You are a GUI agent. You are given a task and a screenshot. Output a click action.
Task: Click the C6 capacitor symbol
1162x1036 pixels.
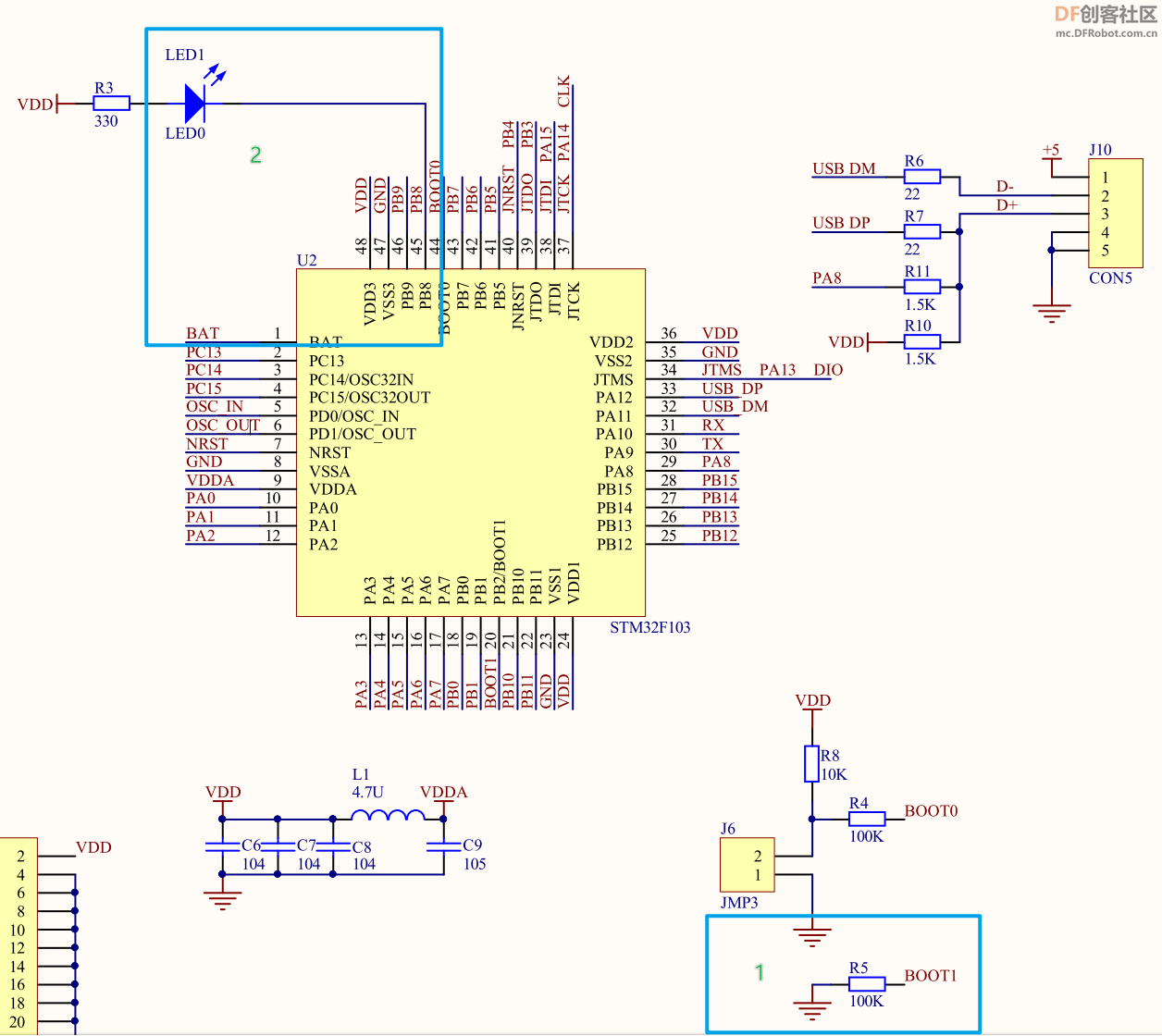tap(222, 846)
